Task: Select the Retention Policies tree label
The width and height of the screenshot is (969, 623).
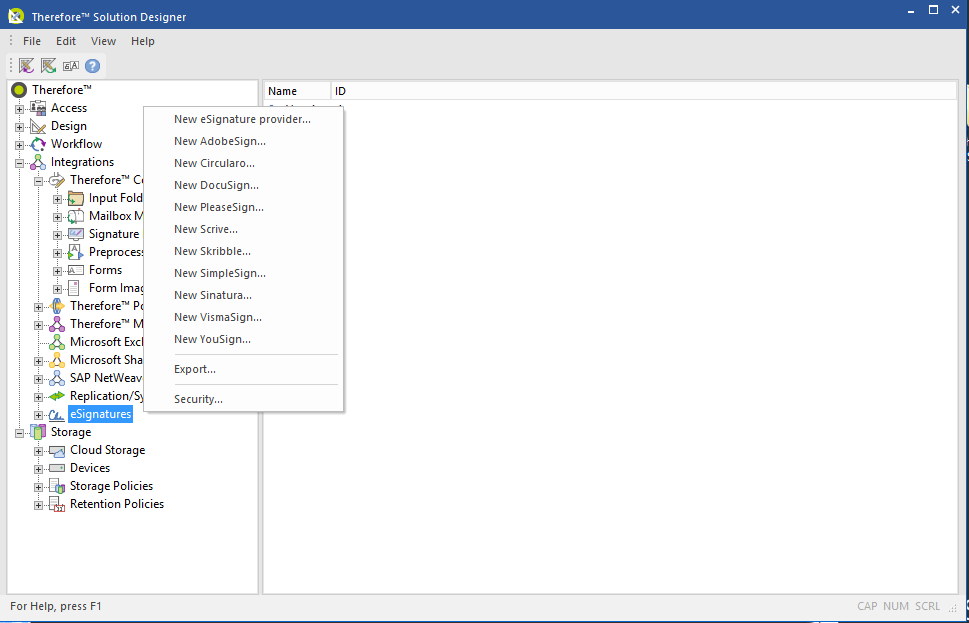Action: coord(117,504)
